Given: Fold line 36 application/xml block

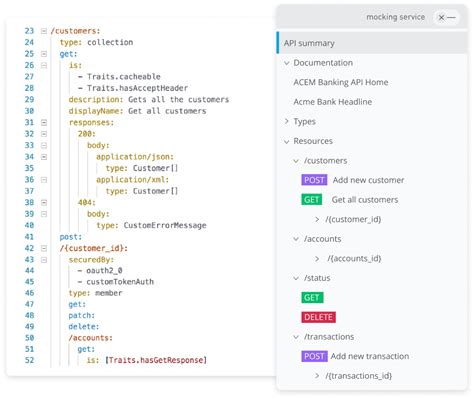Looking at the screenshot, I should tap(44, 180).
